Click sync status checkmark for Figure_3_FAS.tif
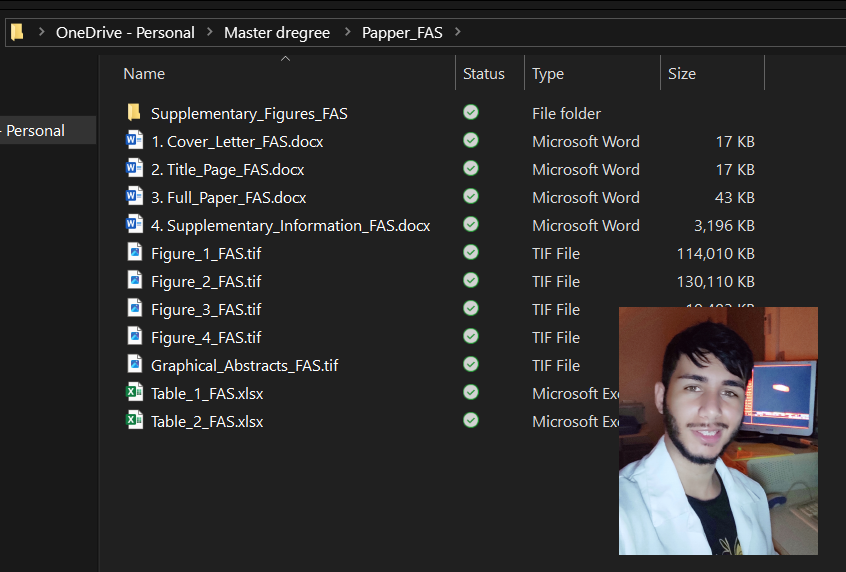 point(471,308)
